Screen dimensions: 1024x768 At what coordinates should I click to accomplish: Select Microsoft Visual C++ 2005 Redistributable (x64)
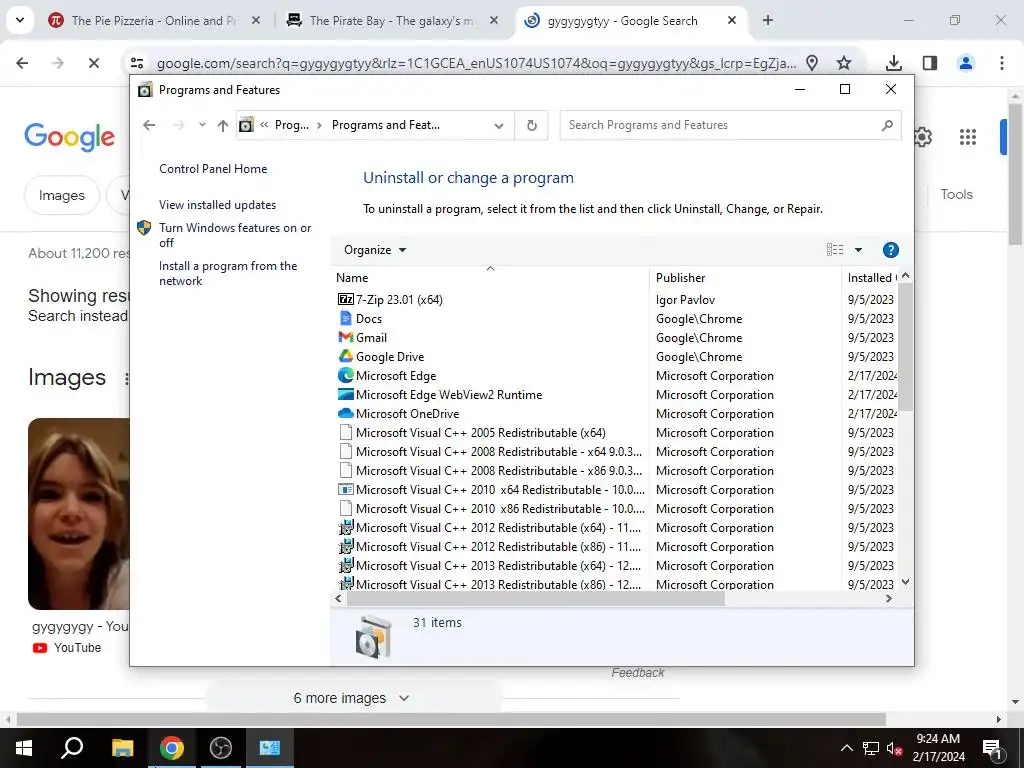click(x=481, y=432)
